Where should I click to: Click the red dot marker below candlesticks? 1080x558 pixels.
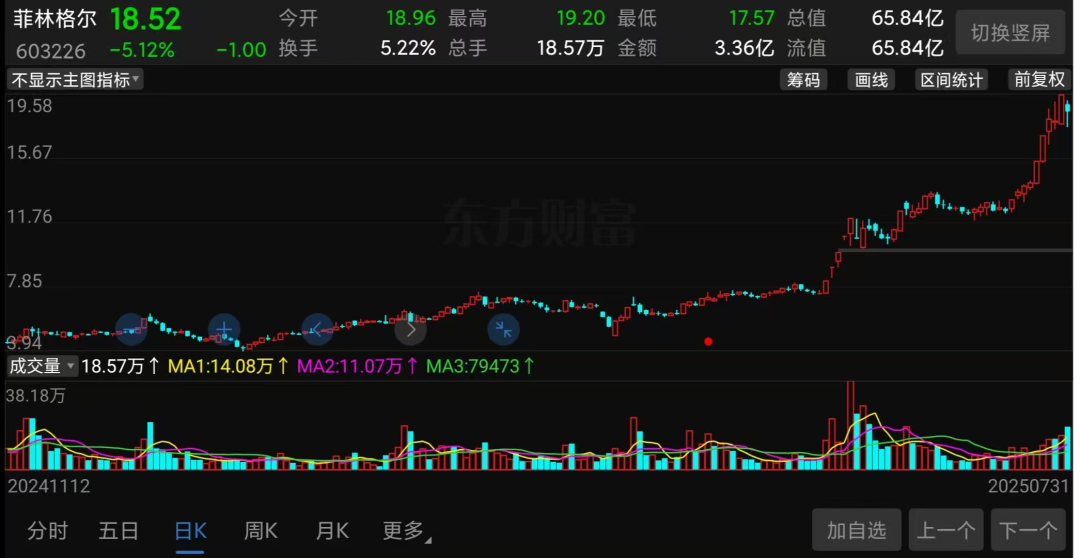(708, 341)
